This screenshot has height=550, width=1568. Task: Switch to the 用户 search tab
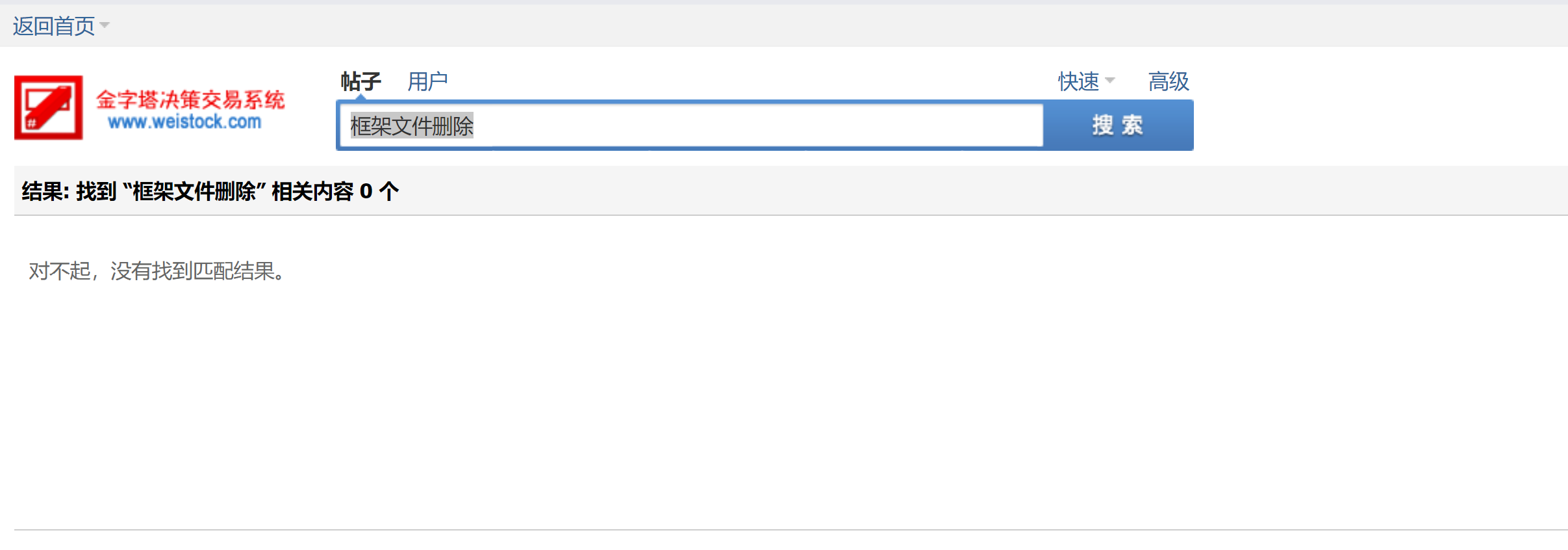tap(427, 81)
